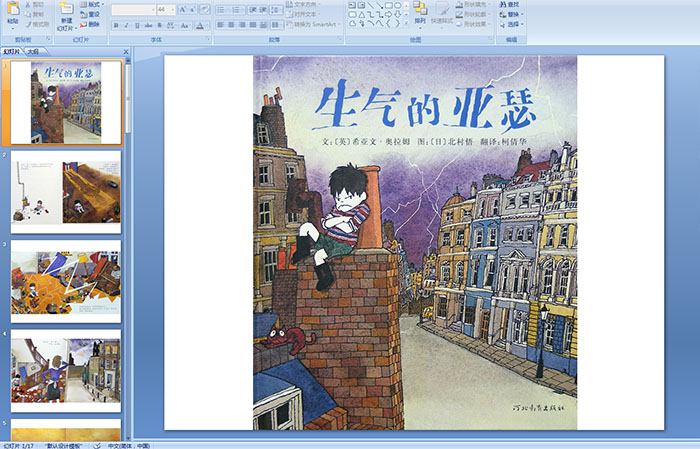Open the Font dialog launcher
This screenshot has height=449, width=700.
tap(208, 40)
